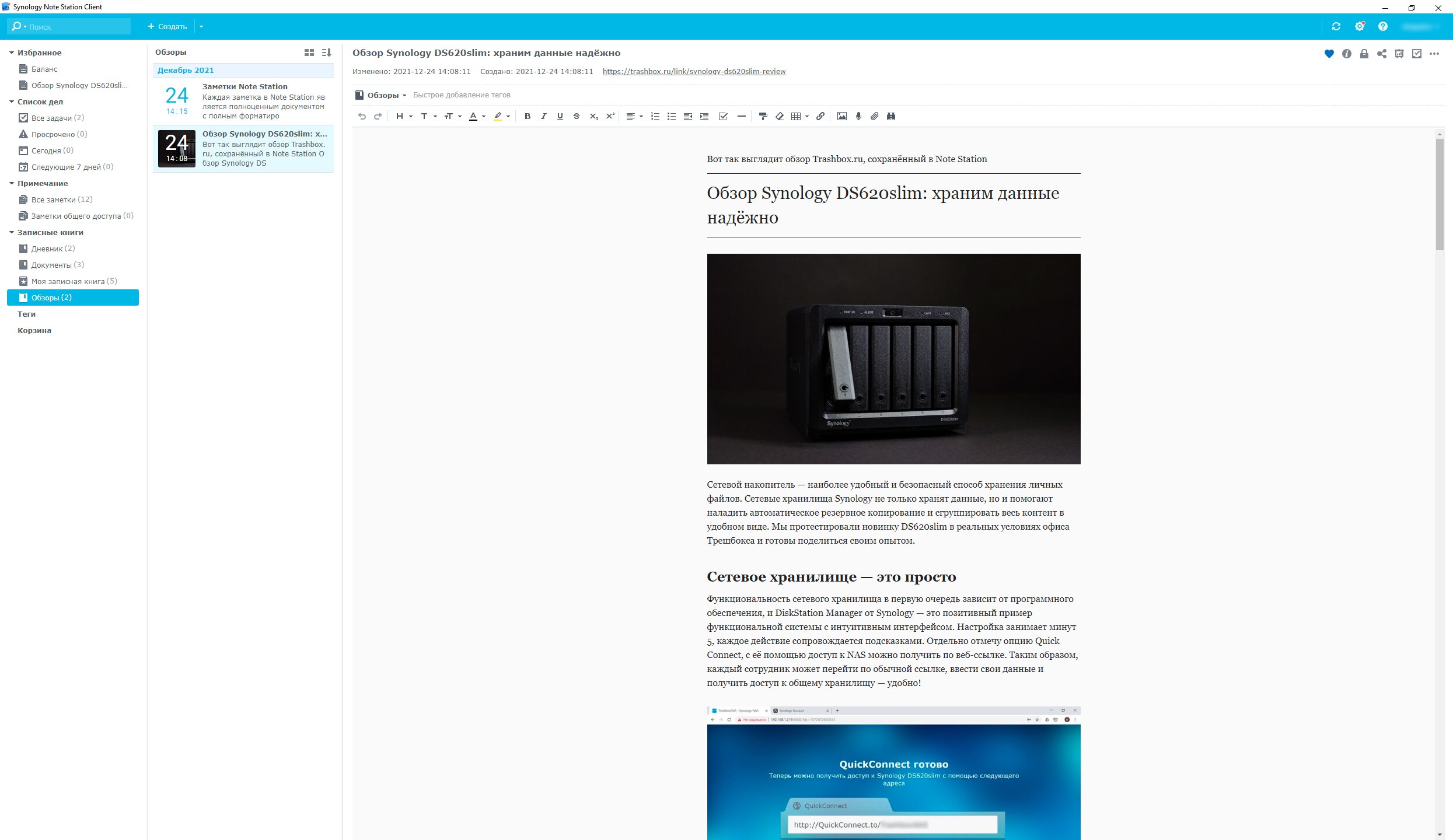Viewport: 1453px width, 840px height.
Task: Open the task list panel icon
Action: tap(1417, 54)
